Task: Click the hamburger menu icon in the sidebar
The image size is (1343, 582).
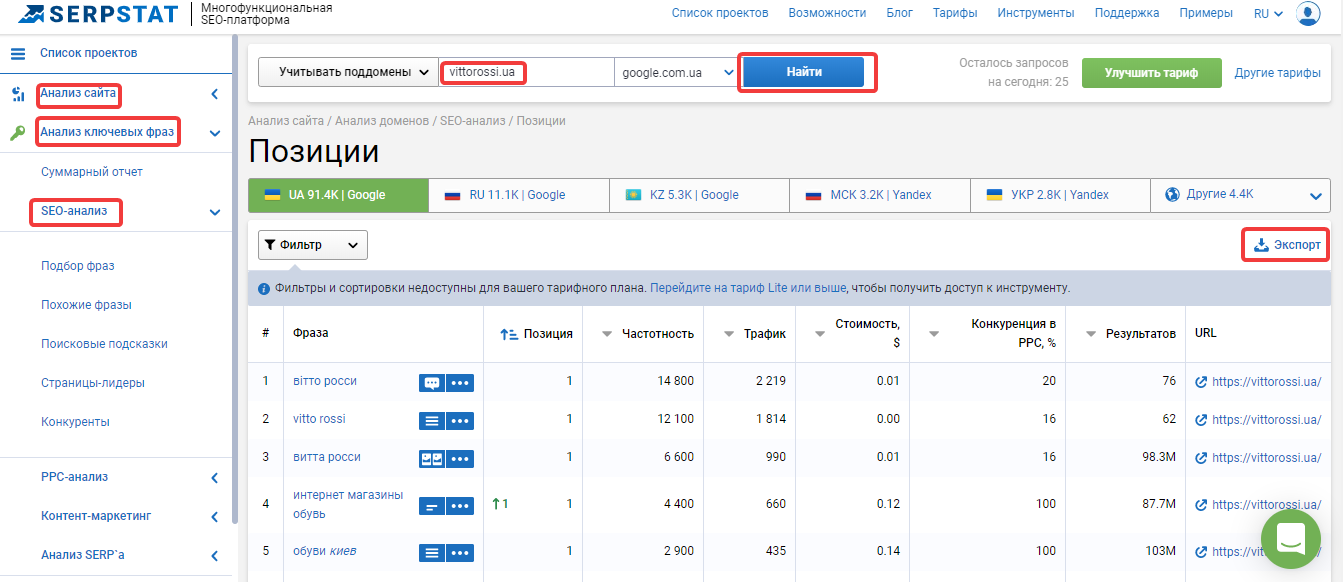Action: (x=18, y=54)
